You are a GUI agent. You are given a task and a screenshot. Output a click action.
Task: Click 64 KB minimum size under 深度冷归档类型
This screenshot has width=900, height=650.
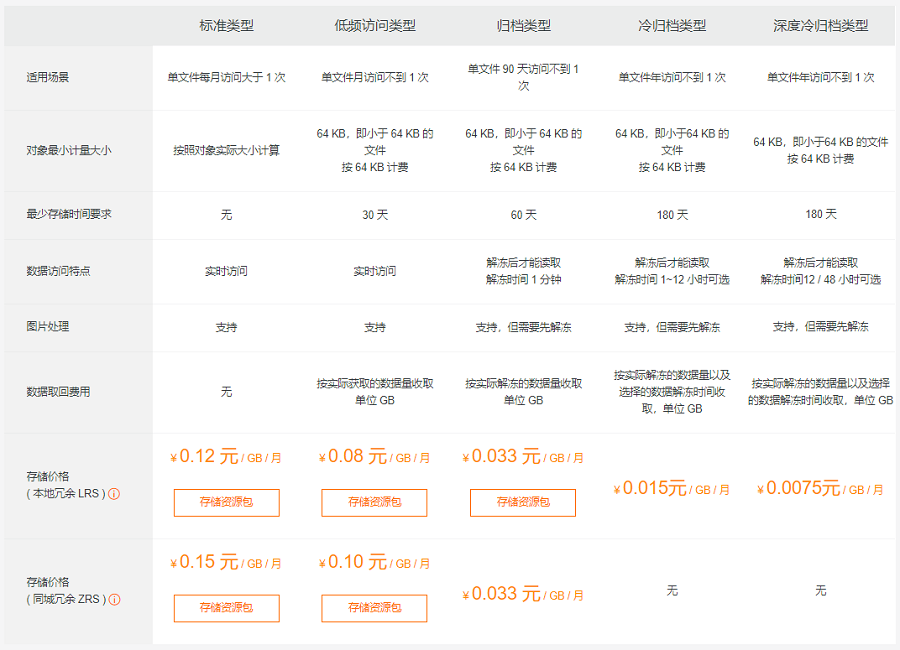pyautogui.click(x=821, y=150)
